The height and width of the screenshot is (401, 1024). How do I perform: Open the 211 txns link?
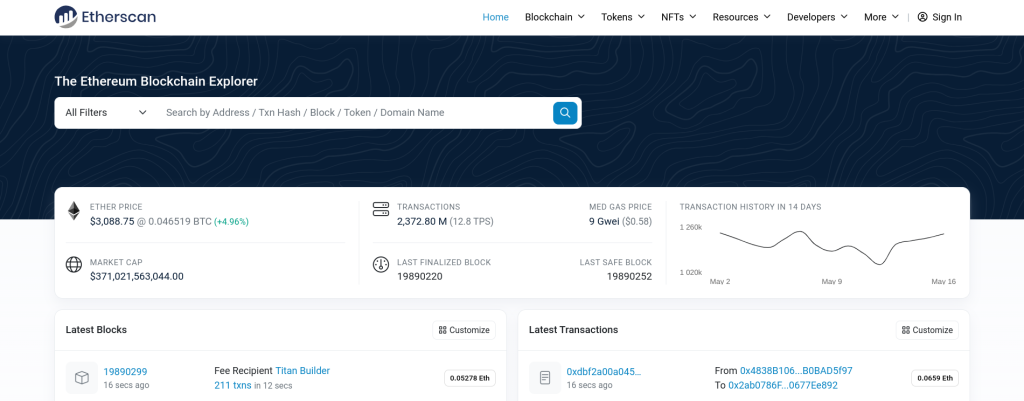(x=233, y=385)
